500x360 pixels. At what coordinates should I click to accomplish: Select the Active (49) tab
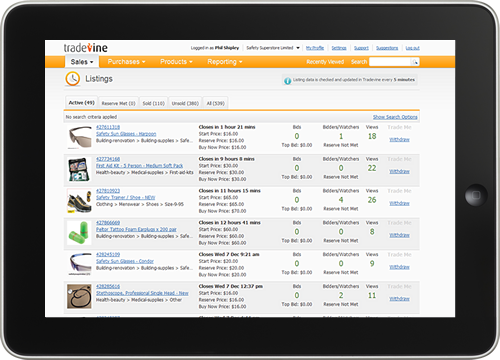click(82, 103)
